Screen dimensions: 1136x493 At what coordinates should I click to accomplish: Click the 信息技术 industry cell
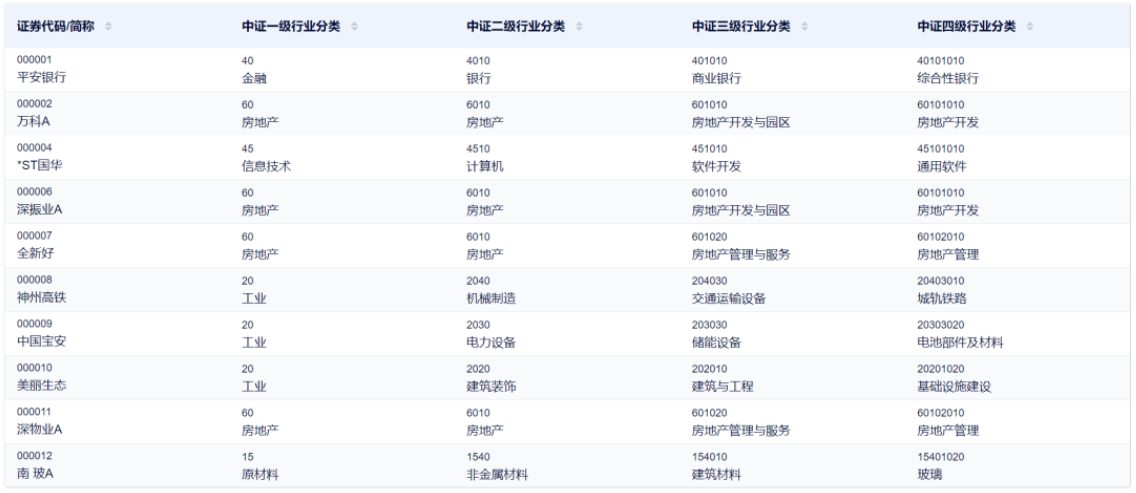coord(267,166)
